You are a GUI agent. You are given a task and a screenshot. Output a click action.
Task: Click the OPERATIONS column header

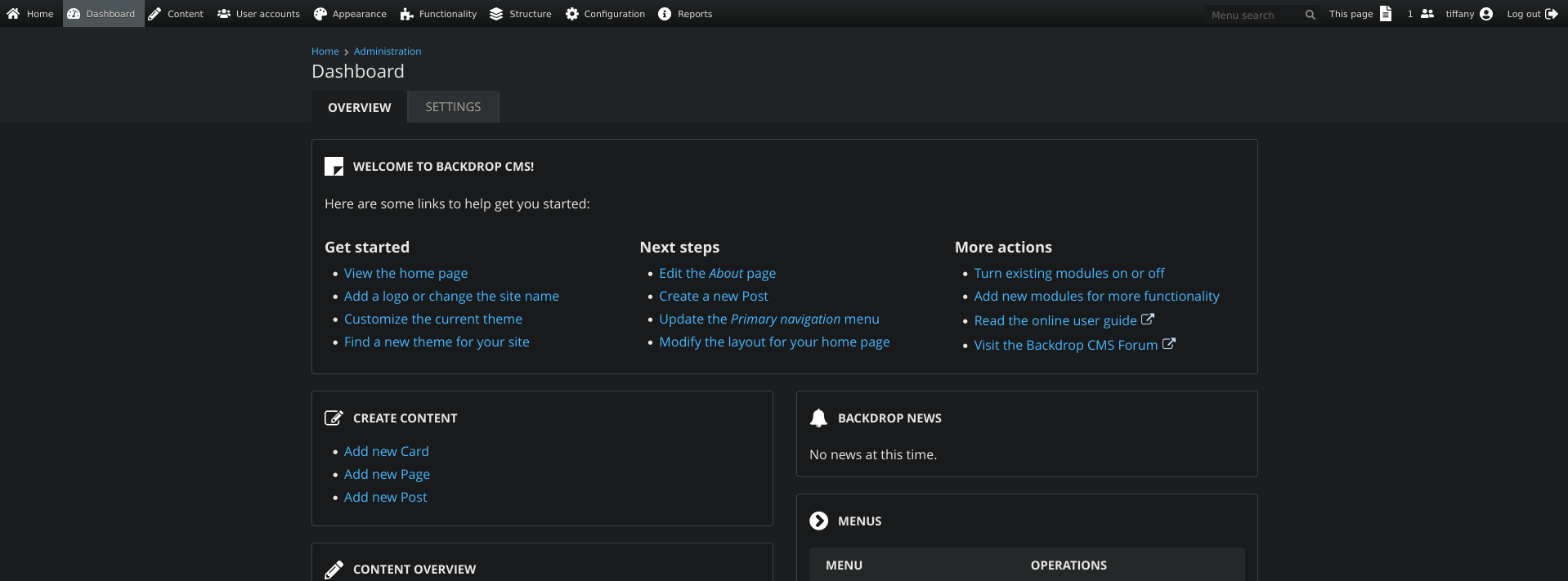coord(1068,565)
